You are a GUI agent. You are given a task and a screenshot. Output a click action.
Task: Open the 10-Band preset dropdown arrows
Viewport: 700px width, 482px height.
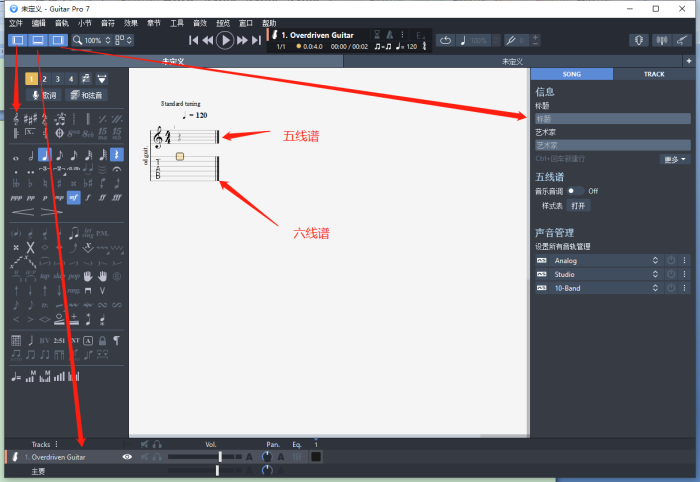click(x=655, y=288)
